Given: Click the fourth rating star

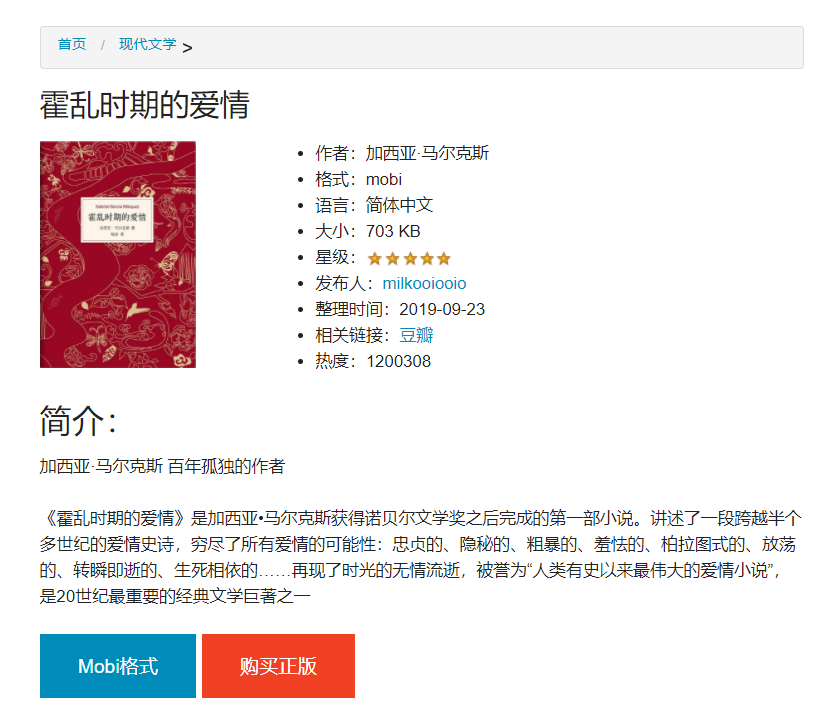Looking at the screenshot, I should coord(427,259).
